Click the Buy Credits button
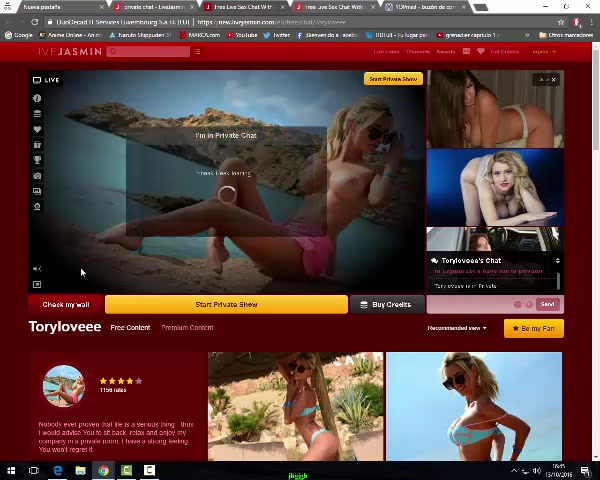The width and height of the screenshot is (600, 480). pyautogui.click(x=385, y=304)
